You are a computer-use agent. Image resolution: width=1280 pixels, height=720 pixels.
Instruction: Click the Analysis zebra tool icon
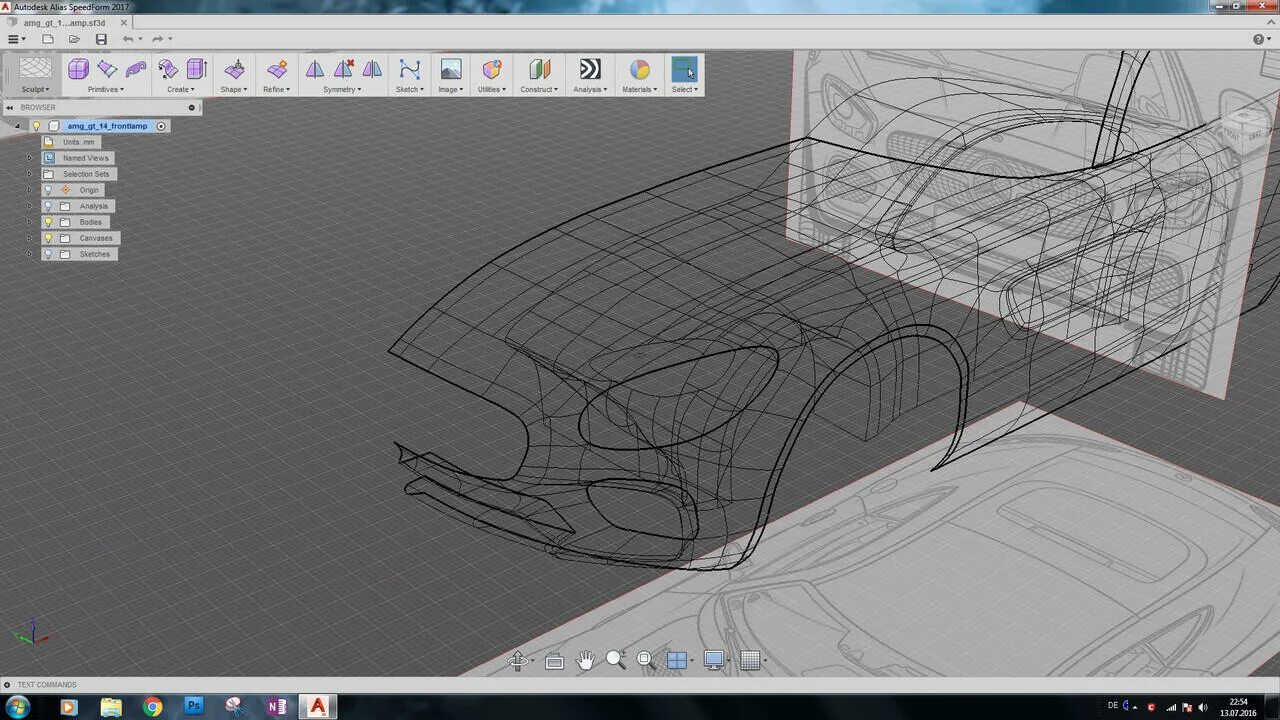(x=590, y=69)
